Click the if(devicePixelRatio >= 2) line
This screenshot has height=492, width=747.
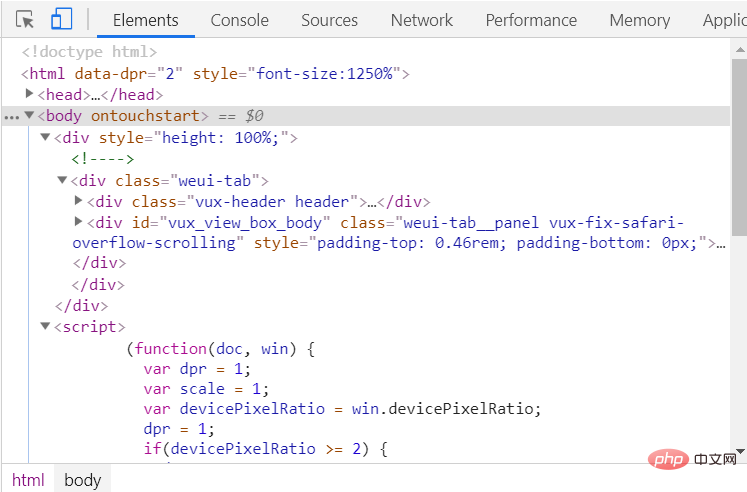tap(265, 449)
